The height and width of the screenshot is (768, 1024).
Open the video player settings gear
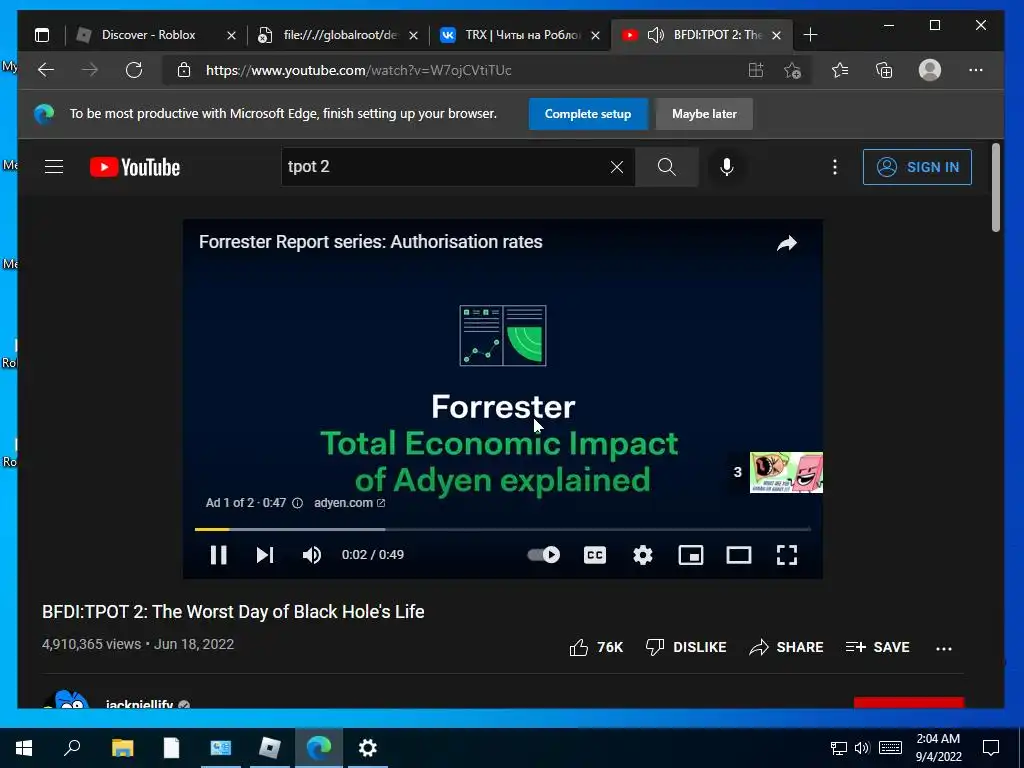coord(643,555)
